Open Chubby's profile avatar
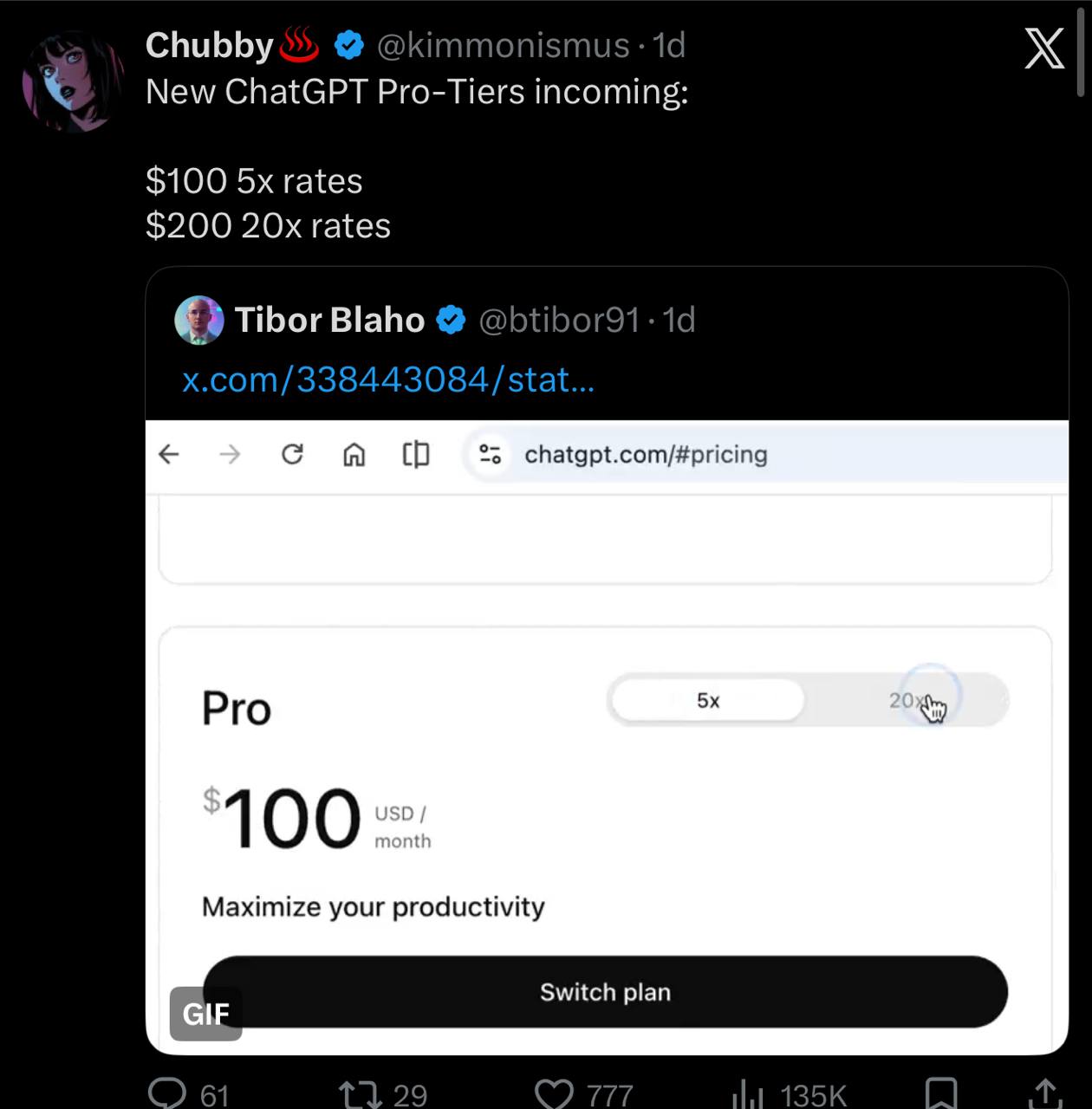Screen dimensions: 1092x1109 [x=73, y=82]
